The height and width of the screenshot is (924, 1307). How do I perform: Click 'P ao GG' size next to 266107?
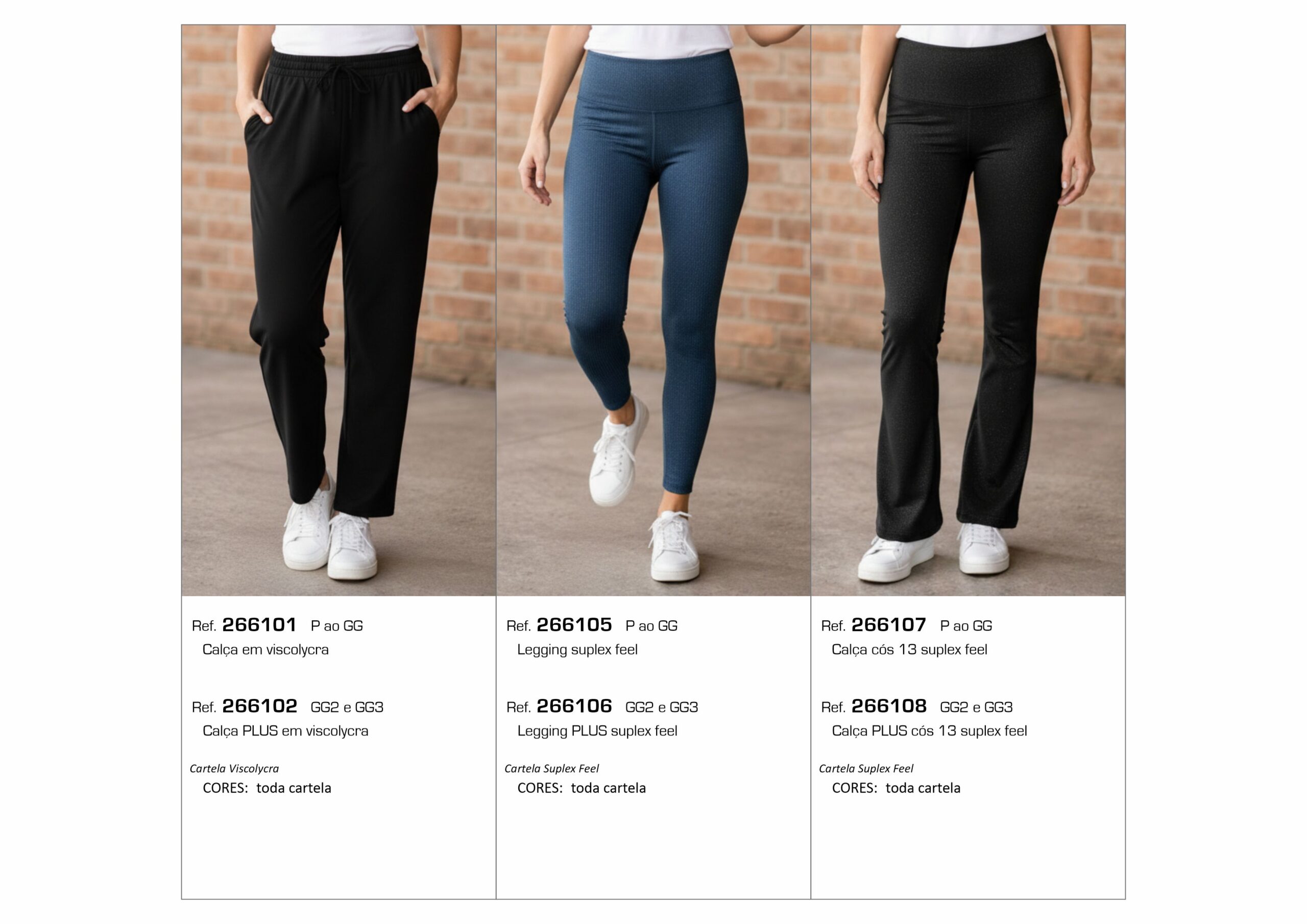966,626
